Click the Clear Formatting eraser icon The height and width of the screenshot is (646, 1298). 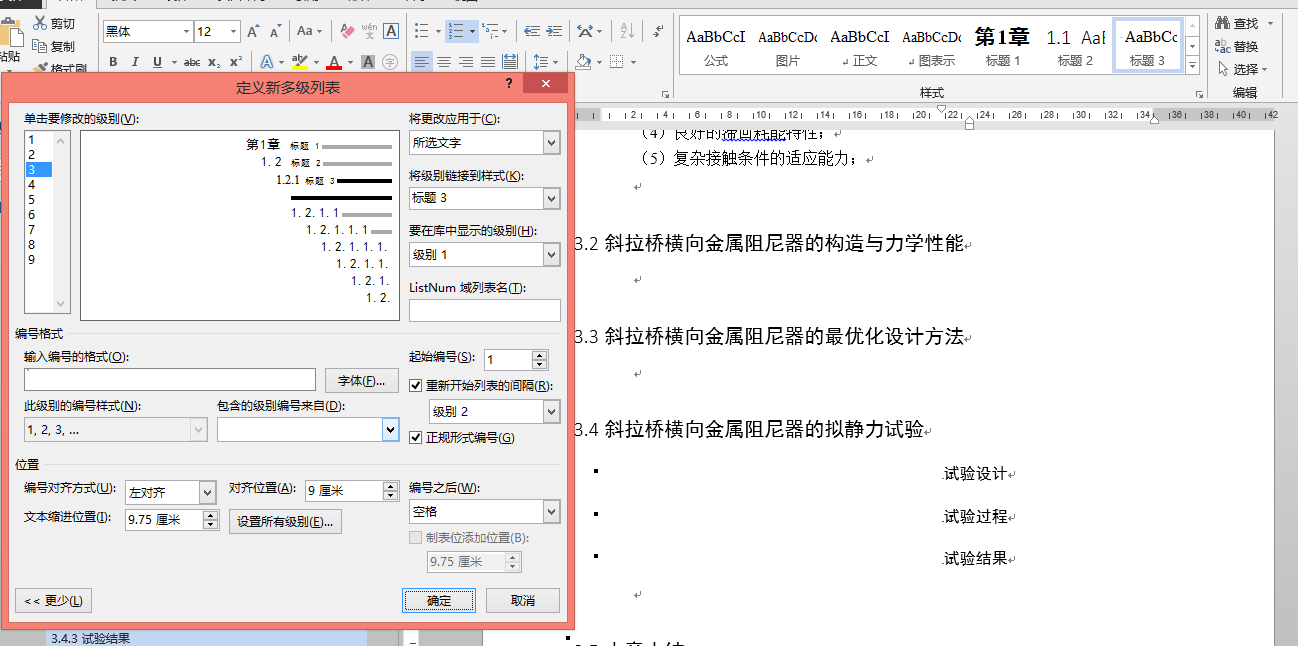[347, 32]
